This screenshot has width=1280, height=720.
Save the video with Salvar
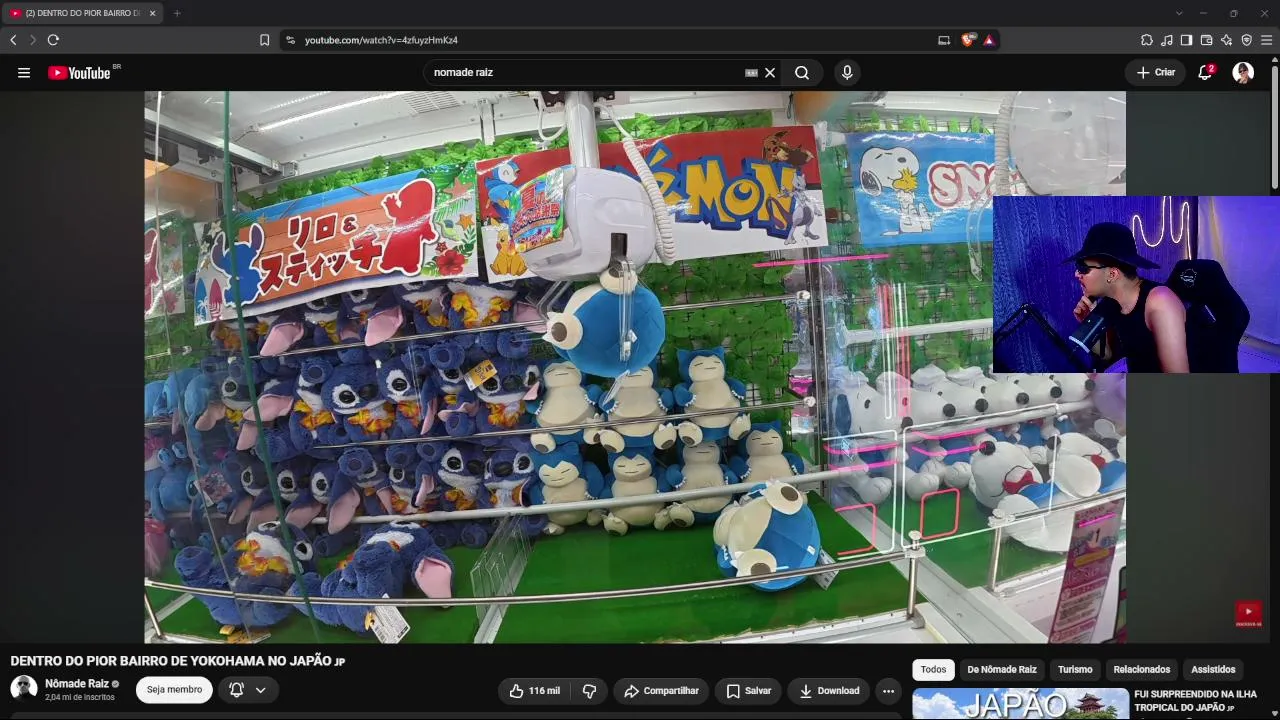click(749, 690)
